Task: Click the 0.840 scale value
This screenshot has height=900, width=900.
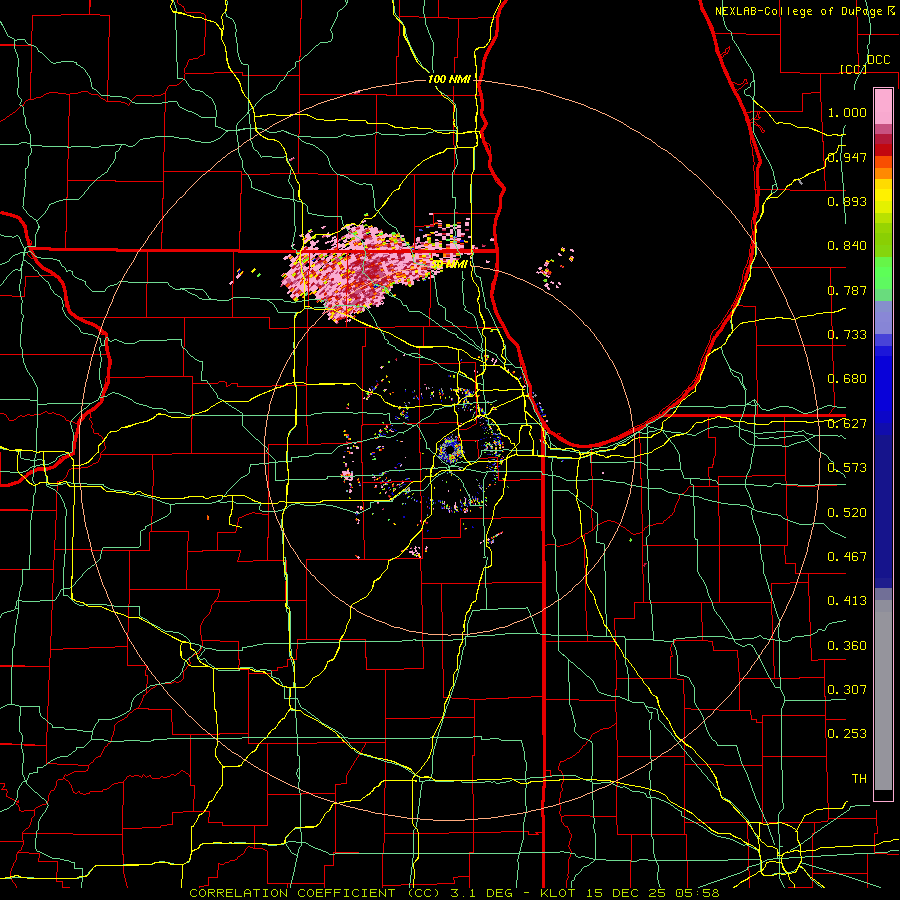Action: (847, 246)
